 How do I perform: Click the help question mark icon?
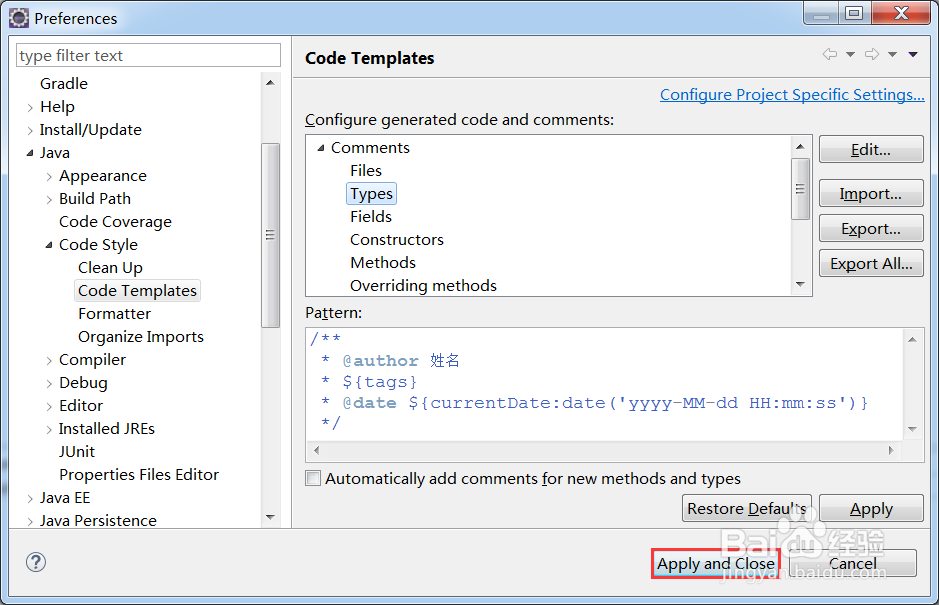pos(36,562)
